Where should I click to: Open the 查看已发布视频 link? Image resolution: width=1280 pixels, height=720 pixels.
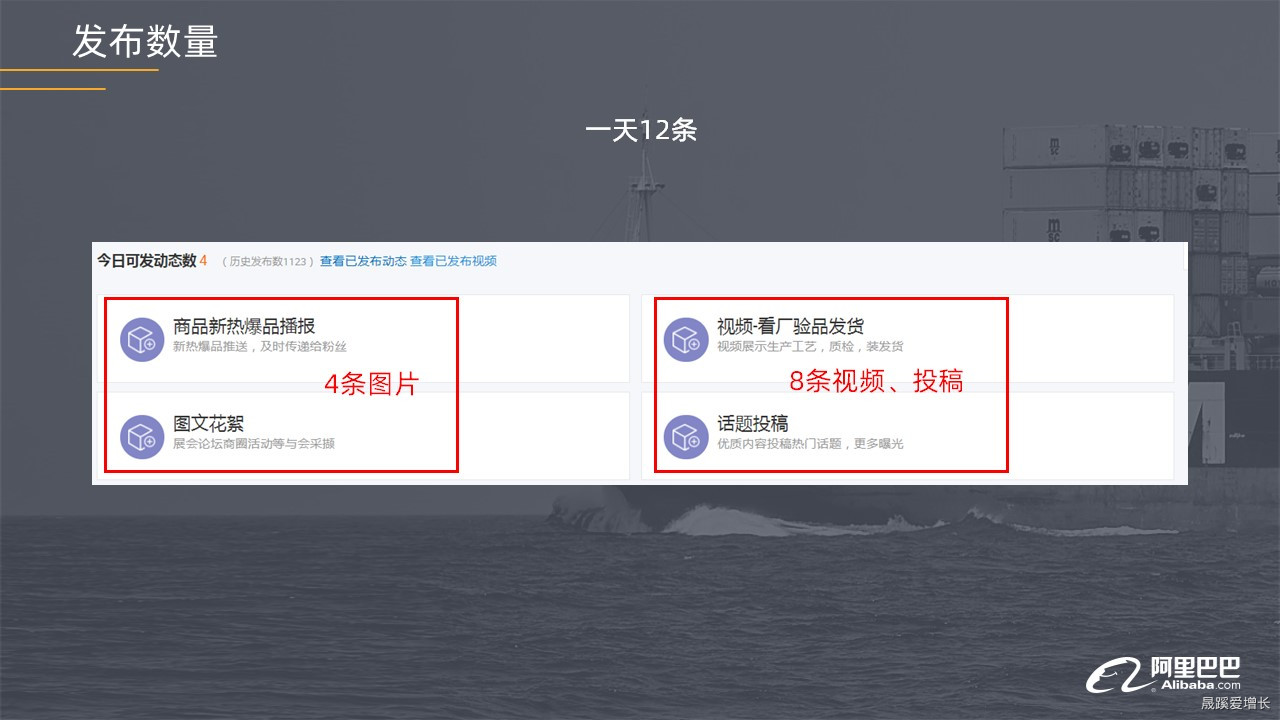pos(453,261)
